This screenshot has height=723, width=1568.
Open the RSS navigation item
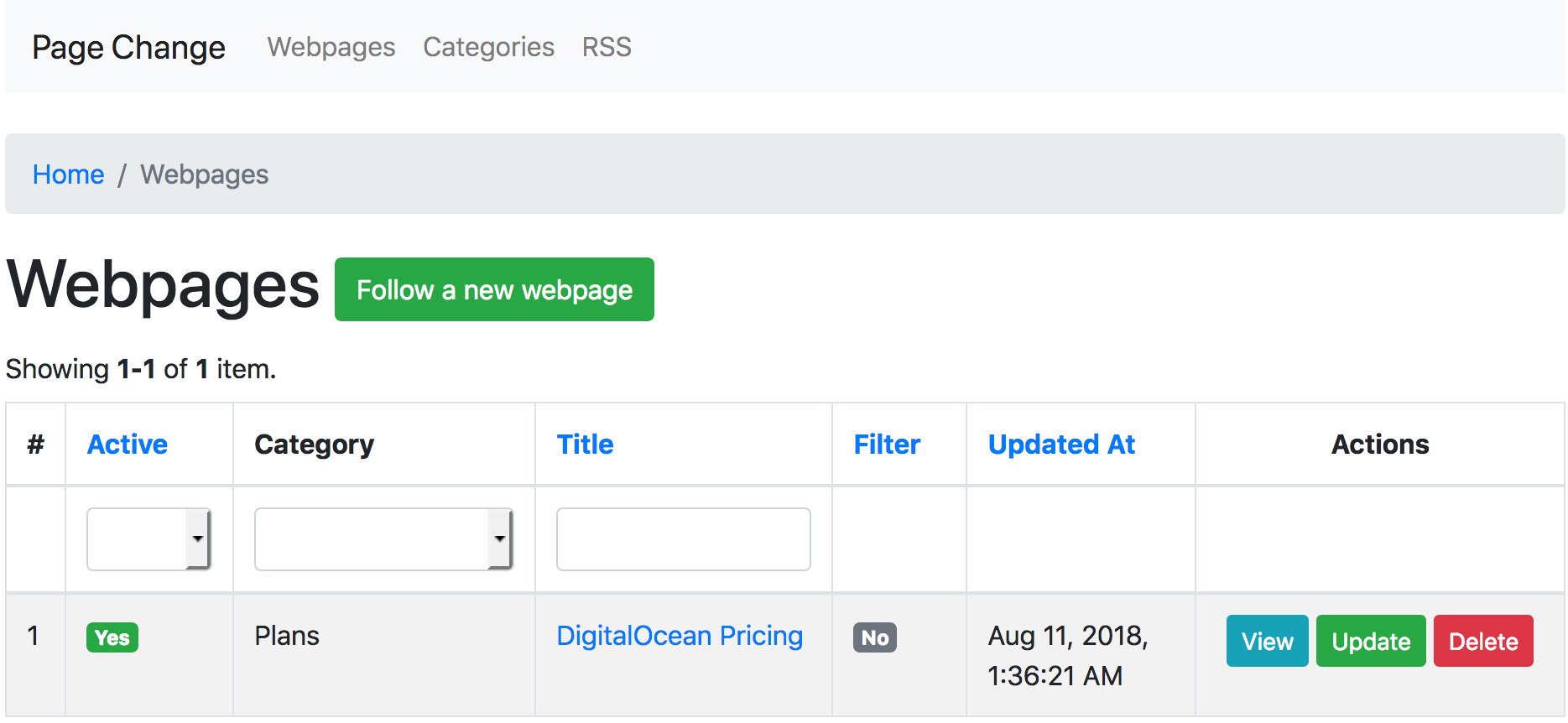607,47
